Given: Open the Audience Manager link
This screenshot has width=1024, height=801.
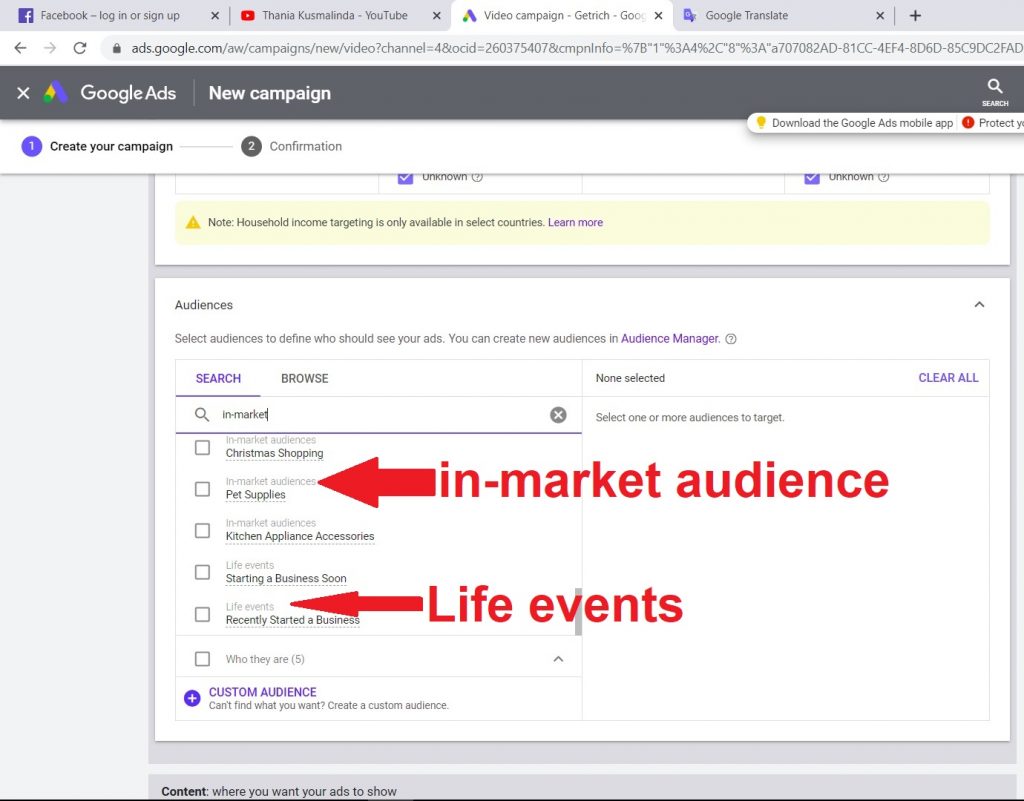Looking at the screenshot, I should [669, 339].
